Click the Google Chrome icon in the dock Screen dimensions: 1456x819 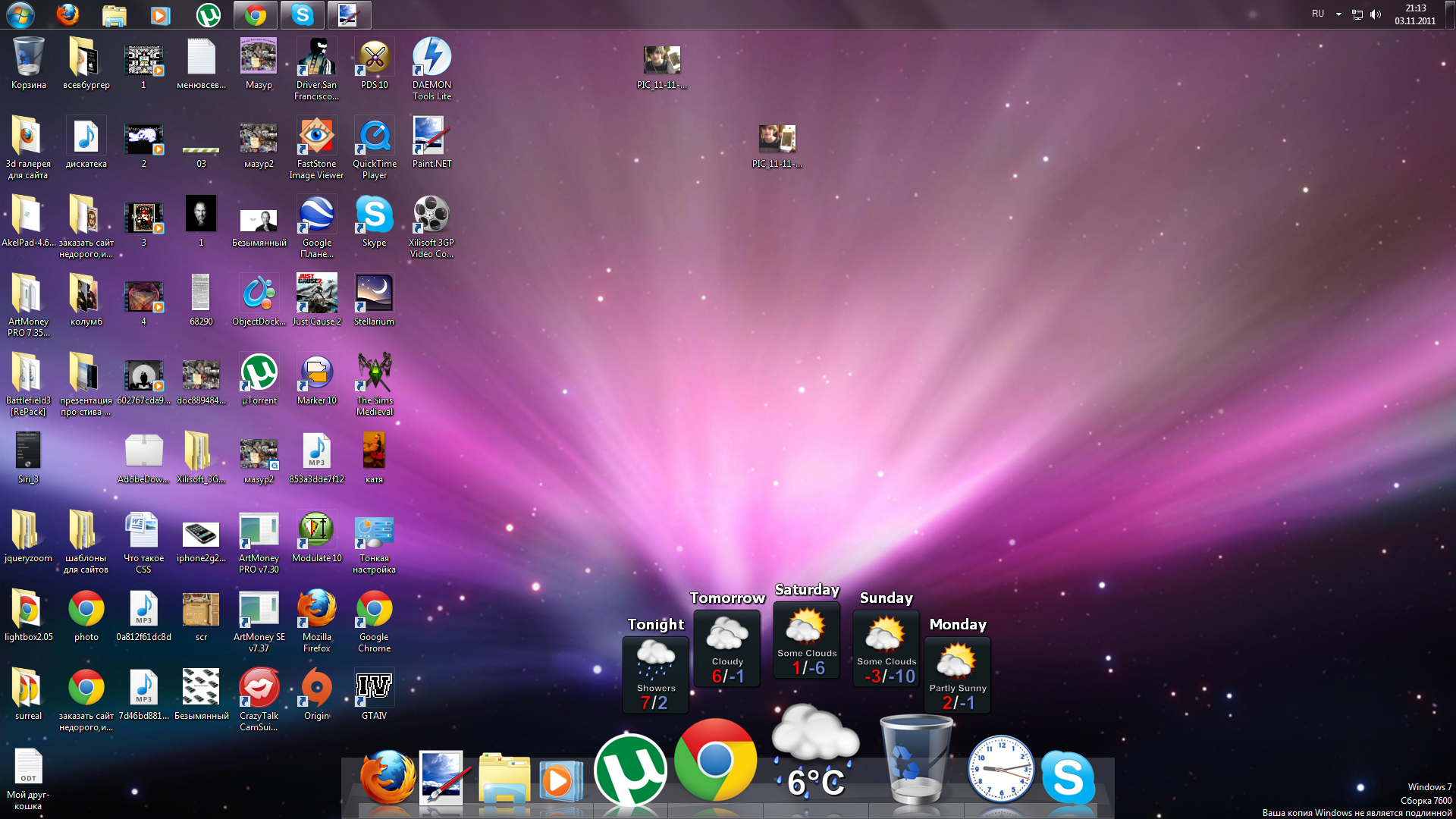715,761
